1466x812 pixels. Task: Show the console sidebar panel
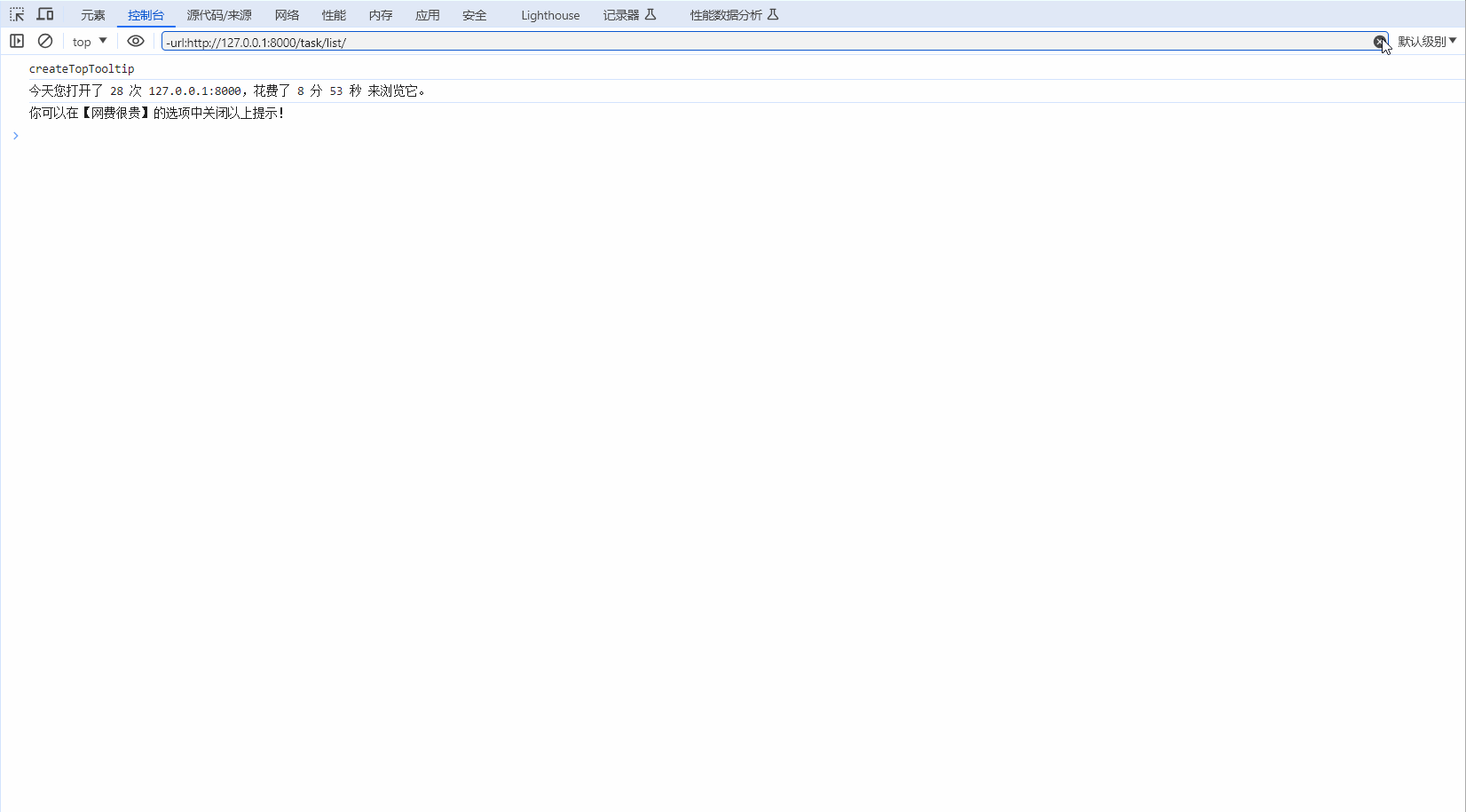pos(17,41)
